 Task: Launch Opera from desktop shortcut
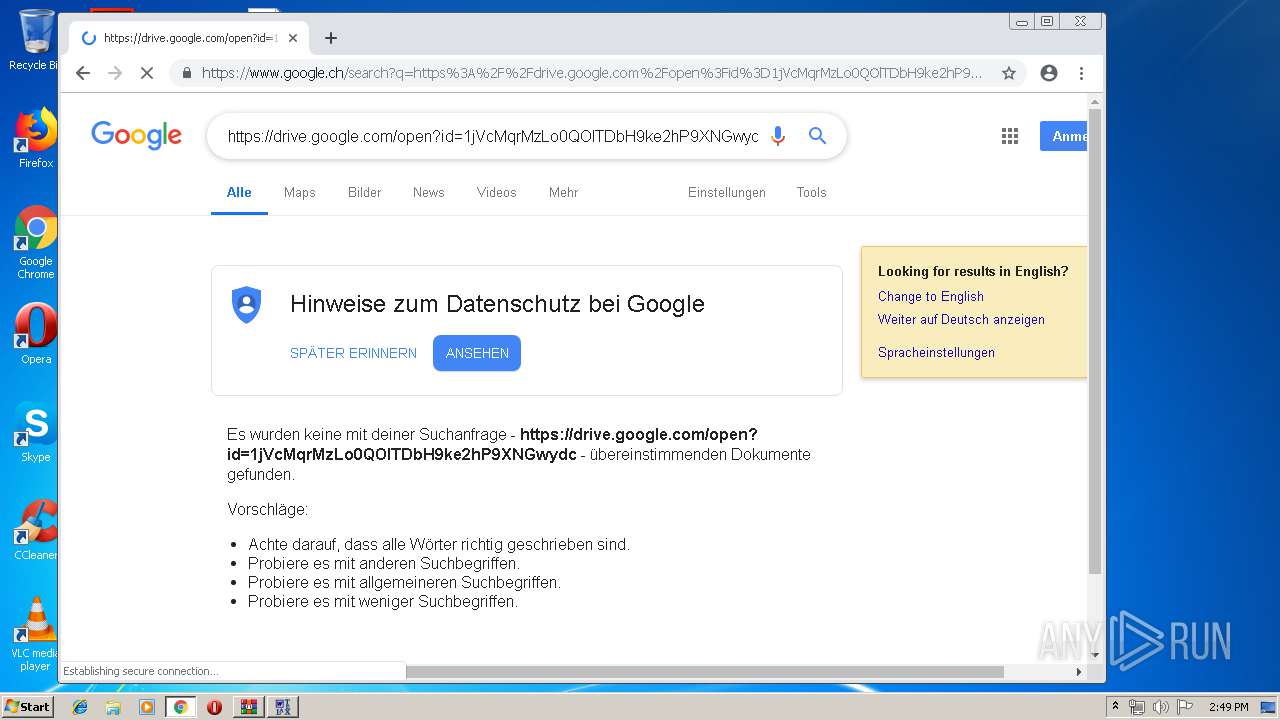pos(35,334)
